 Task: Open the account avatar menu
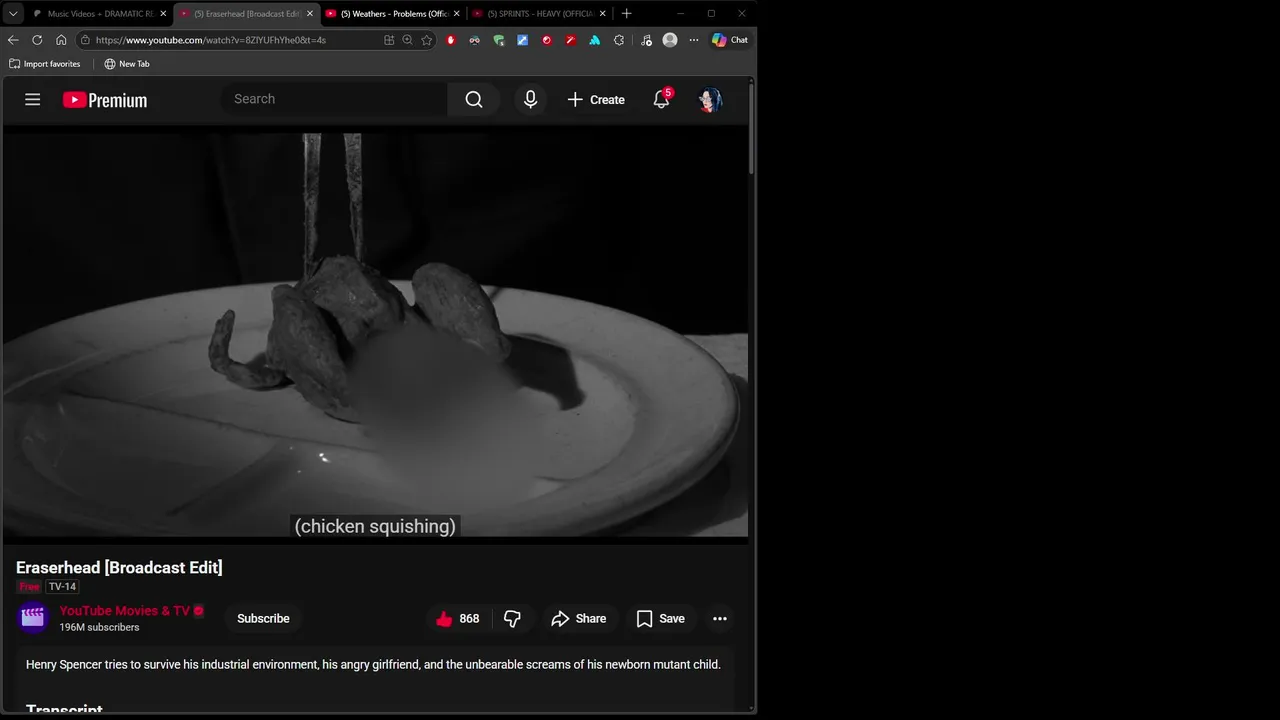[x=710, y=99]
